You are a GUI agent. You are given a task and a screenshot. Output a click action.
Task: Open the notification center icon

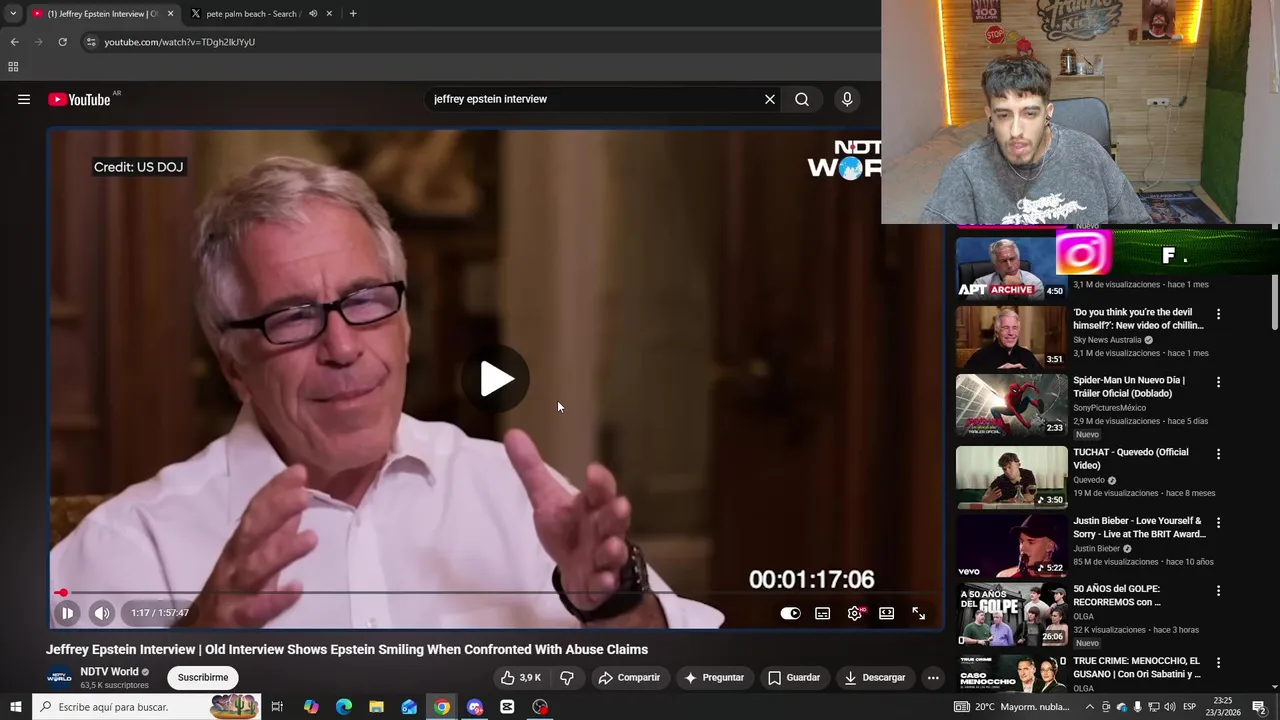pos(1259,707)
